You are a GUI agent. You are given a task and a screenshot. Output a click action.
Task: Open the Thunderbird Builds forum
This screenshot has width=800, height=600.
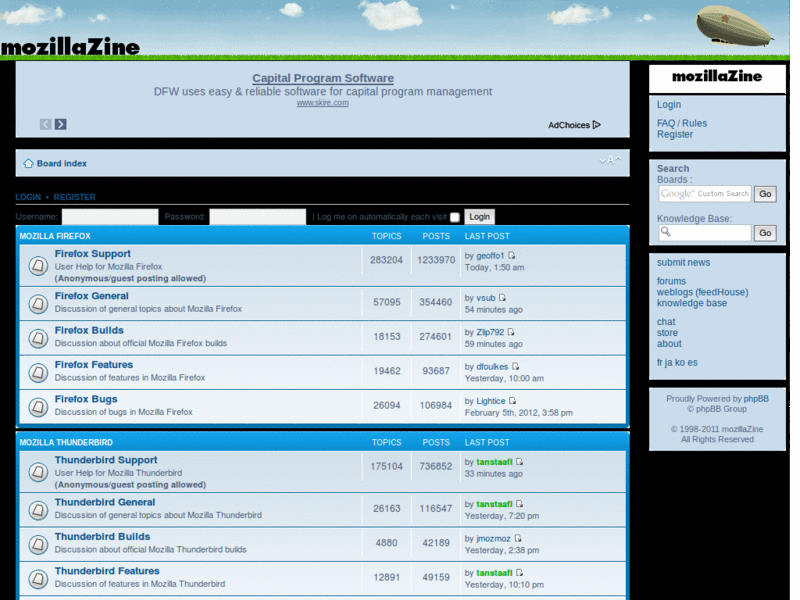(103, 537)
